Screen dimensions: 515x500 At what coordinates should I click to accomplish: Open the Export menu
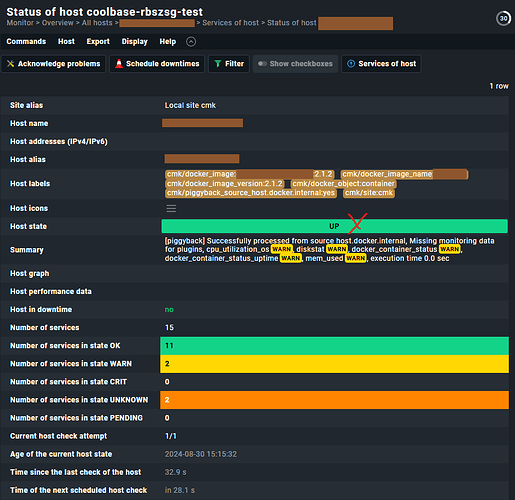point(98,42)
